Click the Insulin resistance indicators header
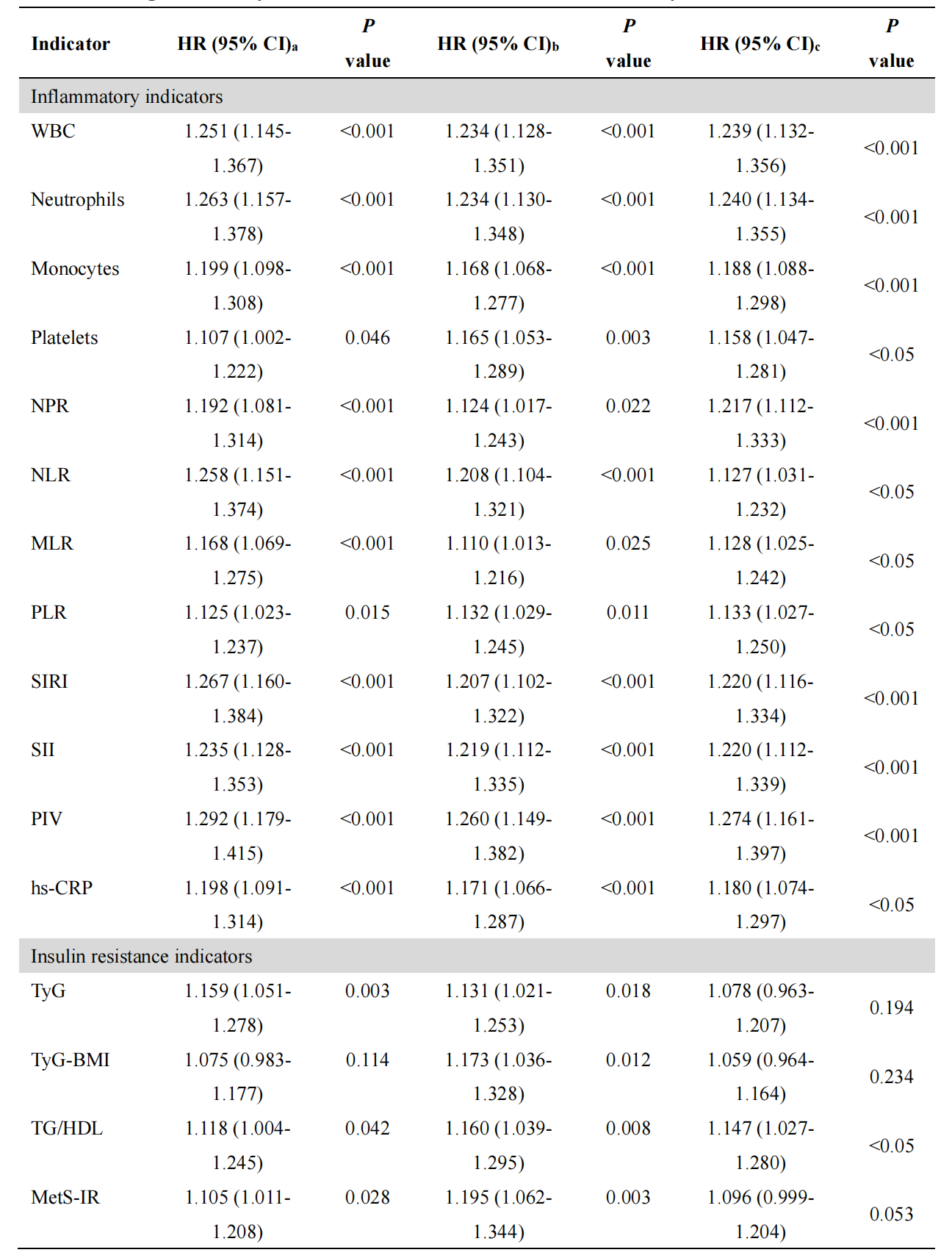952x1258 pixels. click(x=142, y=957)
